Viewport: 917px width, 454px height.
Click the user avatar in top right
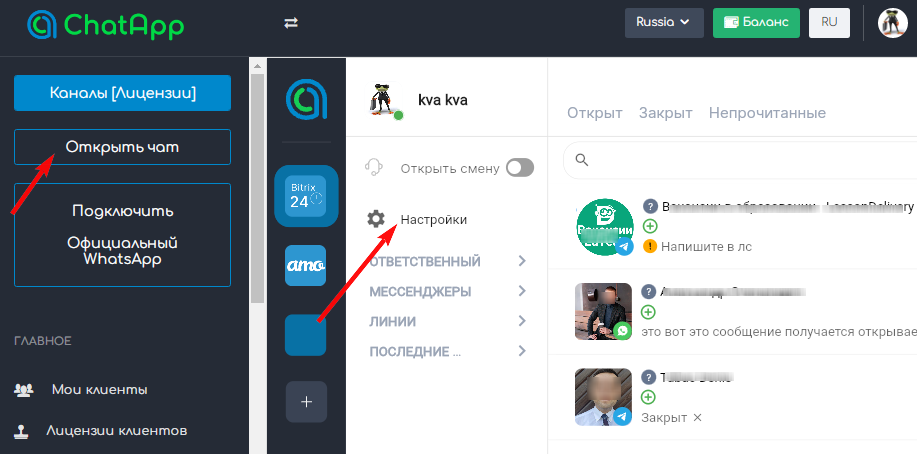(892, 22)
